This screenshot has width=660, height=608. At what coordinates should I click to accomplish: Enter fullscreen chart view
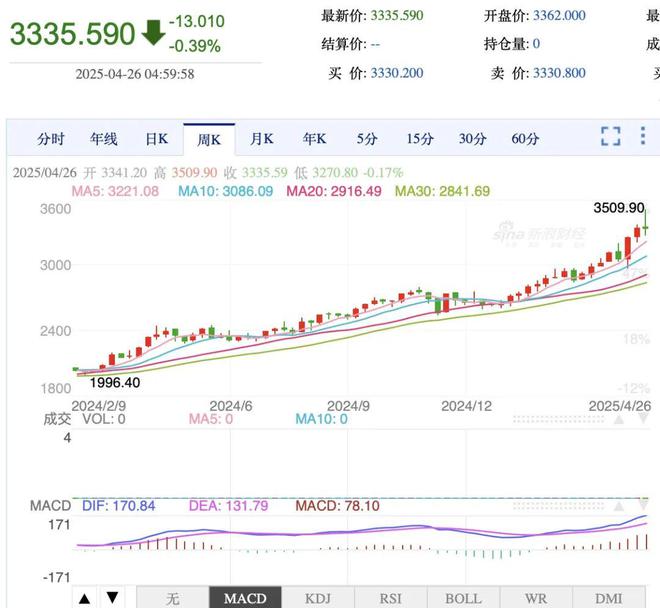pyautogui.click(x=610, y=138)
